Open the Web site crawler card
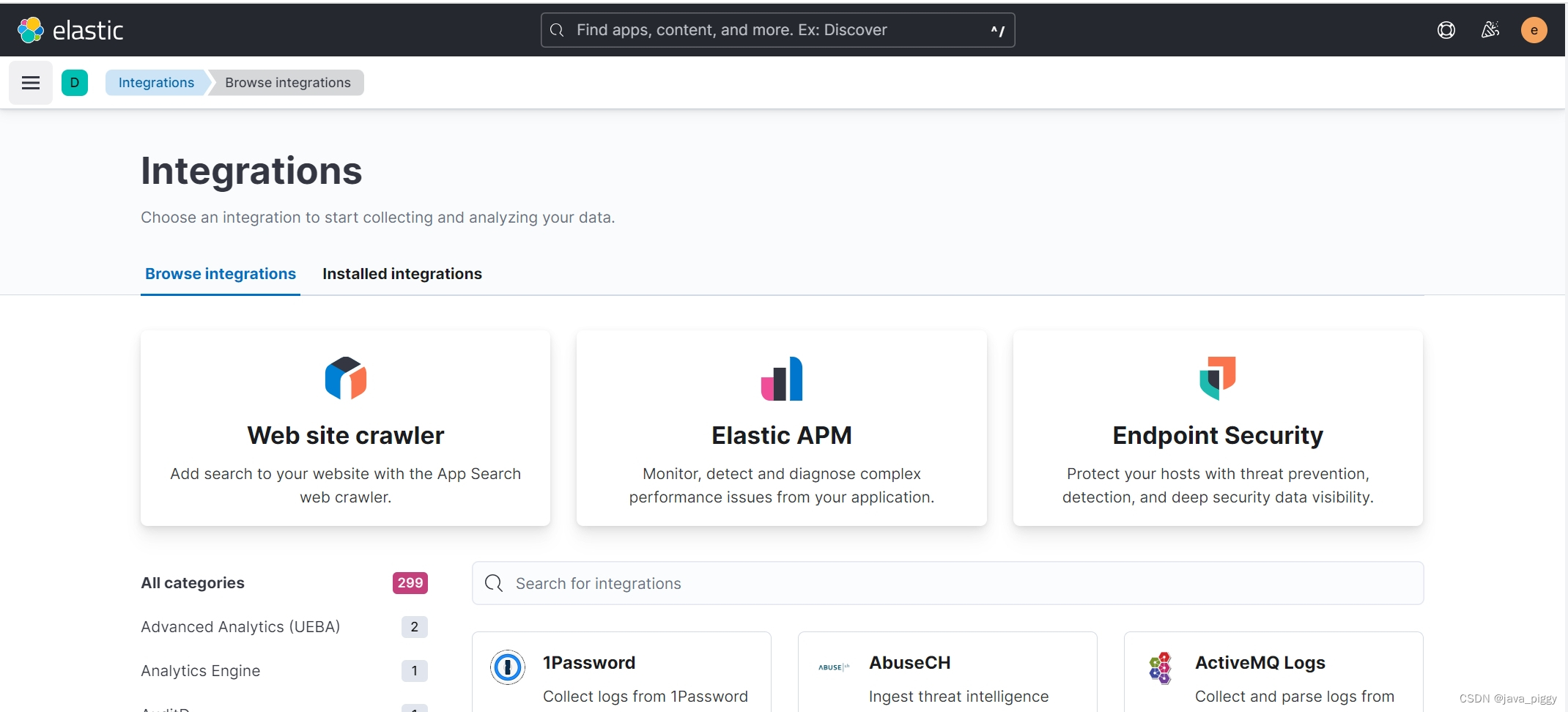Screen dimensions: 1568x712 [x=346, y=428]
